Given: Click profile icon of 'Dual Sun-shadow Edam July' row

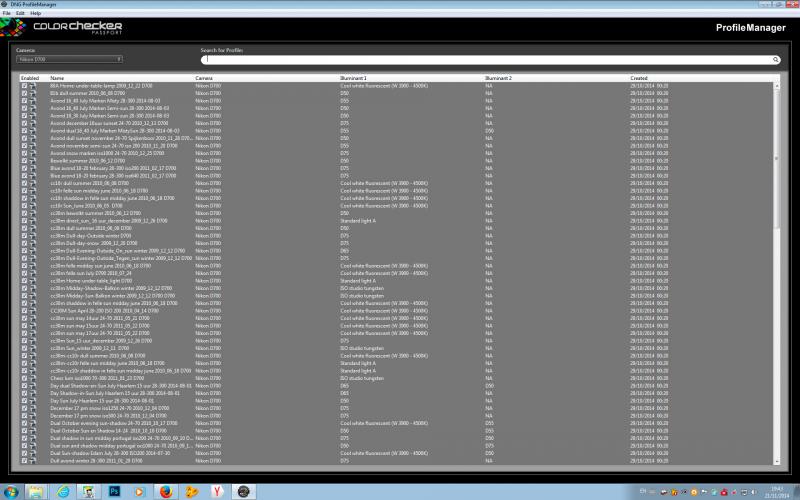Looking at the screenshot, I should point(33,453).
